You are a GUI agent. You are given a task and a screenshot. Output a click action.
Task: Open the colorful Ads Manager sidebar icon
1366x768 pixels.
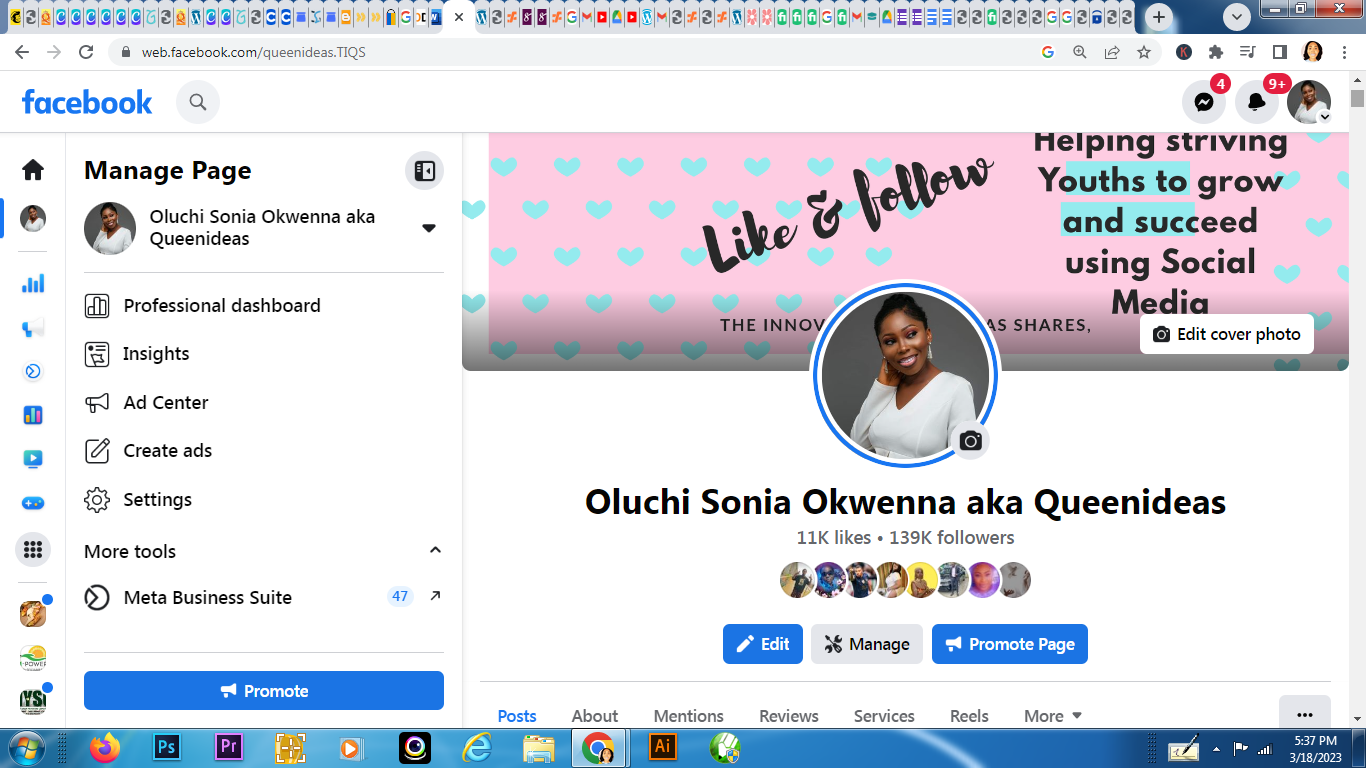click(x=33, y=415)
